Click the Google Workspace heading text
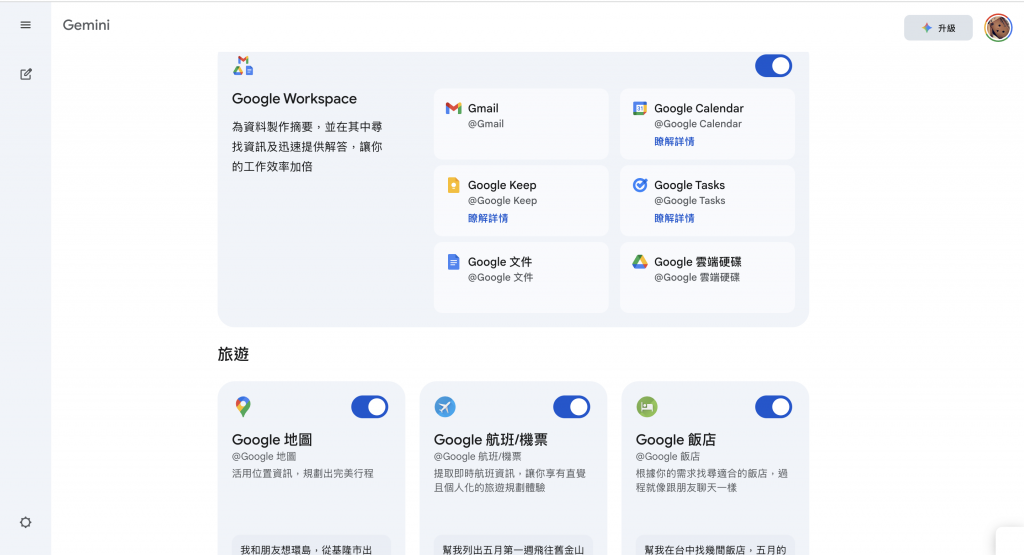 click(x=294, y=99)
